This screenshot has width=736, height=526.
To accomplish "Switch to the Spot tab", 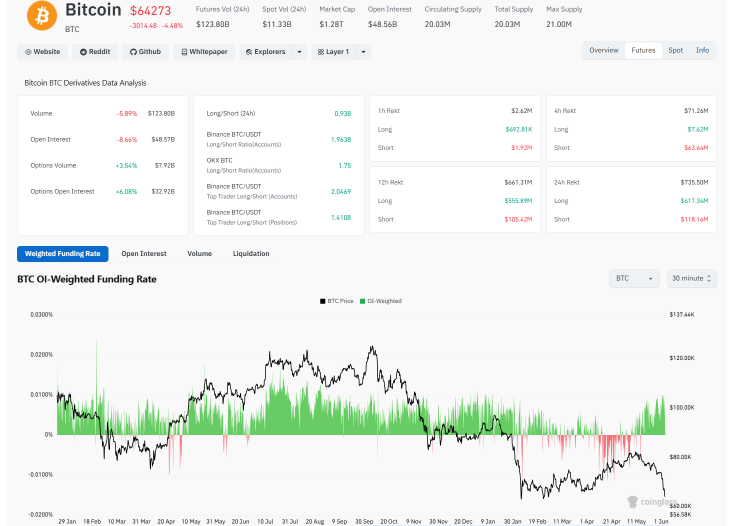I will (x=675, y=50).
